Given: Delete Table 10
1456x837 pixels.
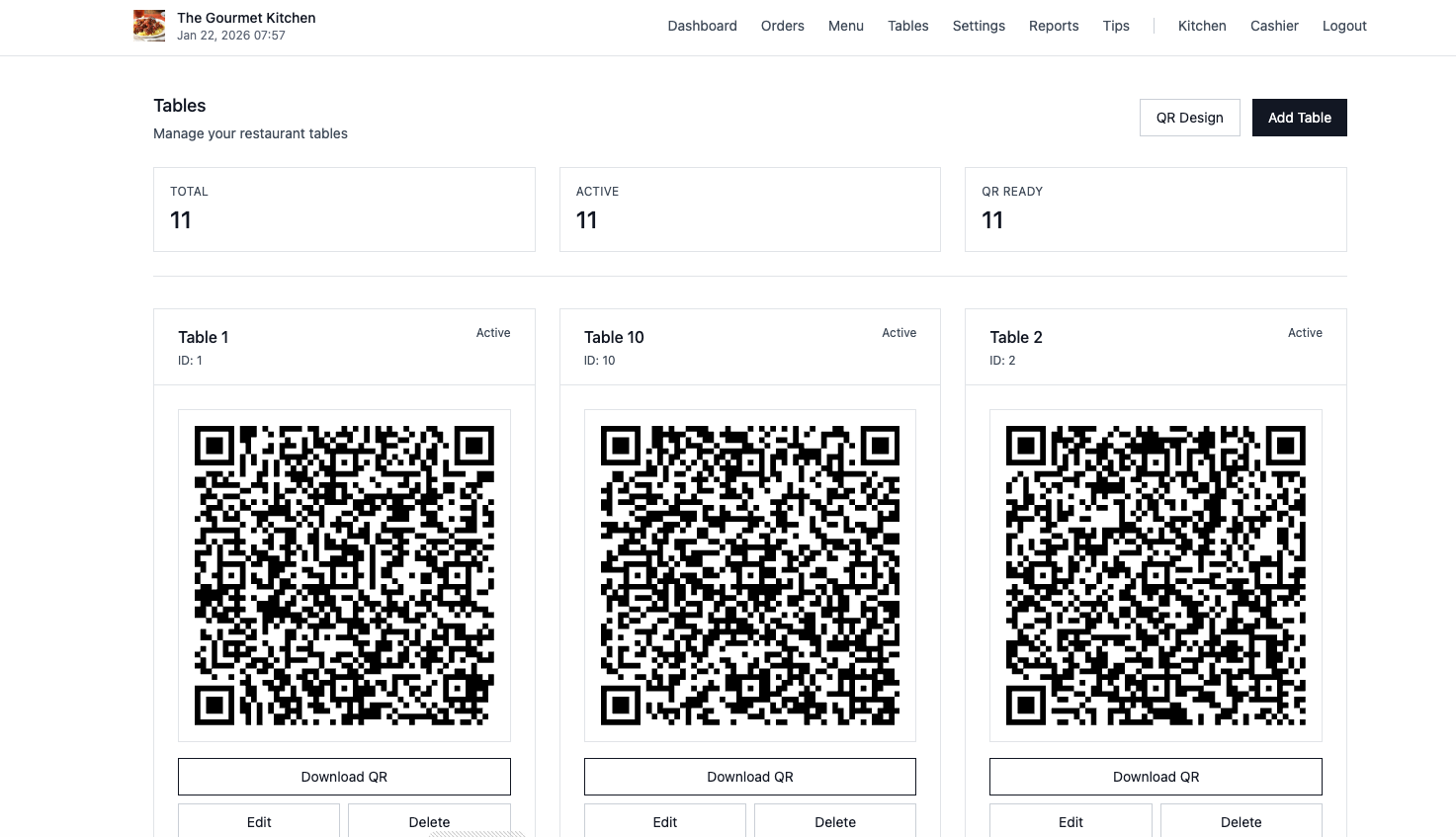Looking at the screenshot, I should click(834, 821).
